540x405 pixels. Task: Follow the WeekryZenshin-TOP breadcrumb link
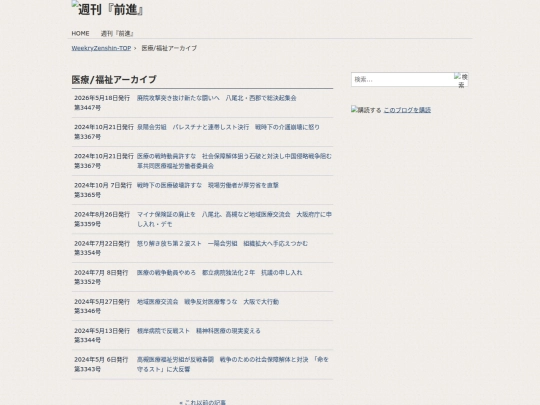(x=101, y=48)
